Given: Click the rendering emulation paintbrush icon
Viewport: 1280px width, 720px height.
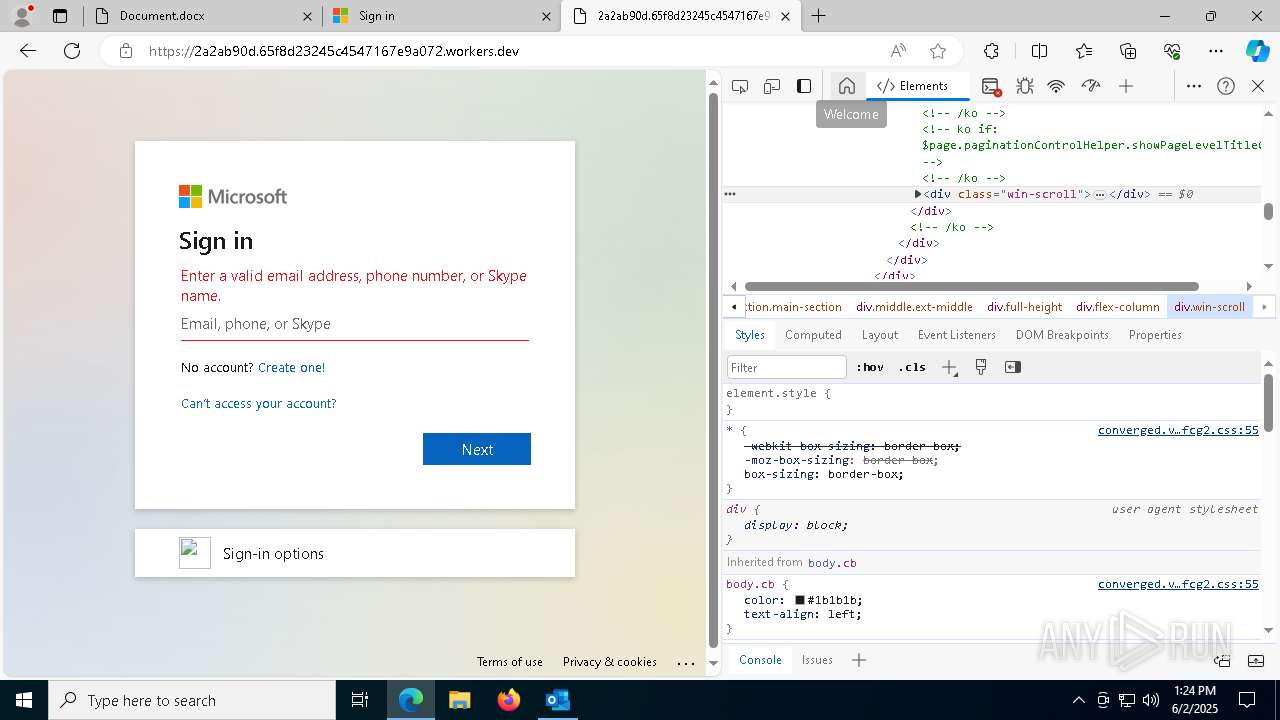Looking at the screenshot, I should pyautogui.click(x=981, y=367).
